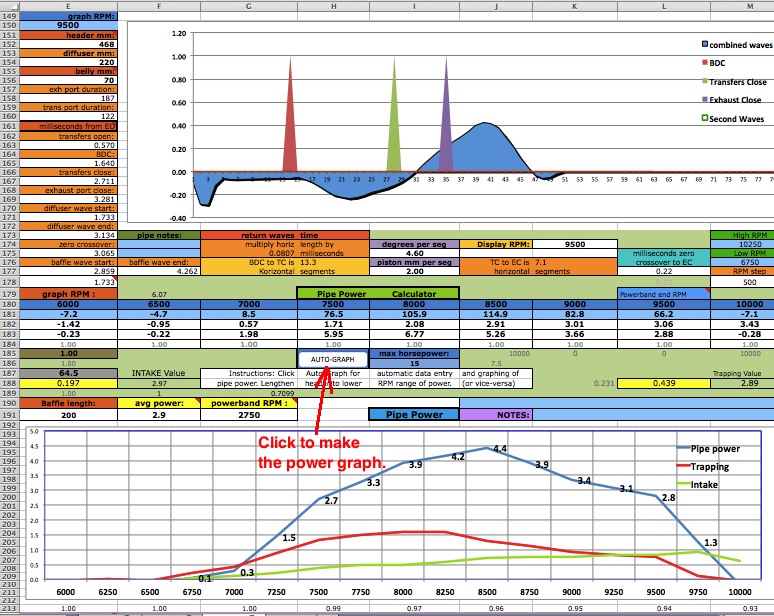Select diffuser mm value 220
Viewport: 774px width, 616px height.
point(68,62)
